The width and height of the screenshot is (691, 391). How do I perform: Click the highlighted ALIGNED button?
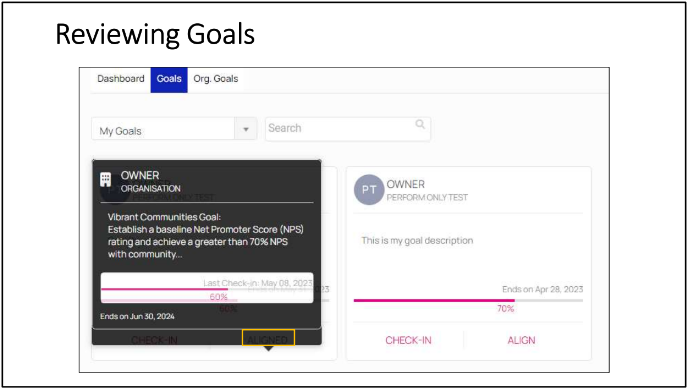(268, 338)
